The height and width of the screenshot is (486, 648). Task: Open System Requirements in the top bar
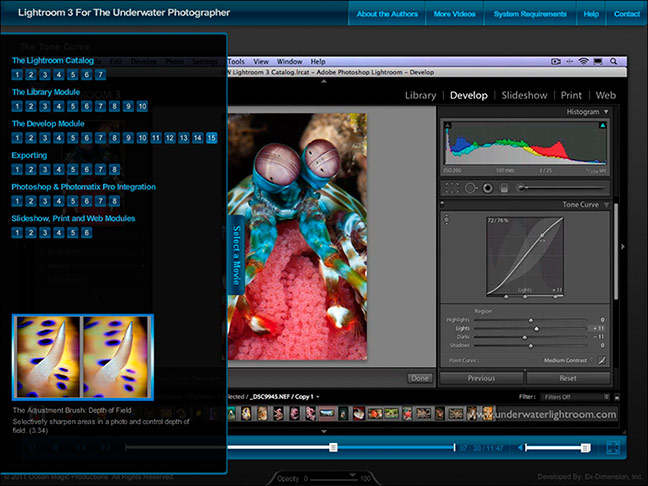tap(530, 14)
